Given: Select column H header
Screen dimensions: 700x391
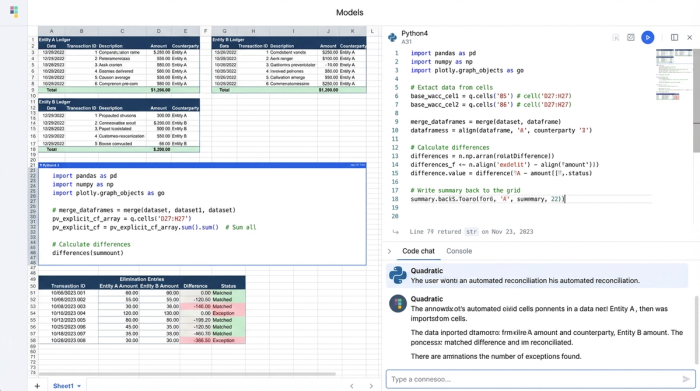Looking at the screenshot, I should coord(253,31).
